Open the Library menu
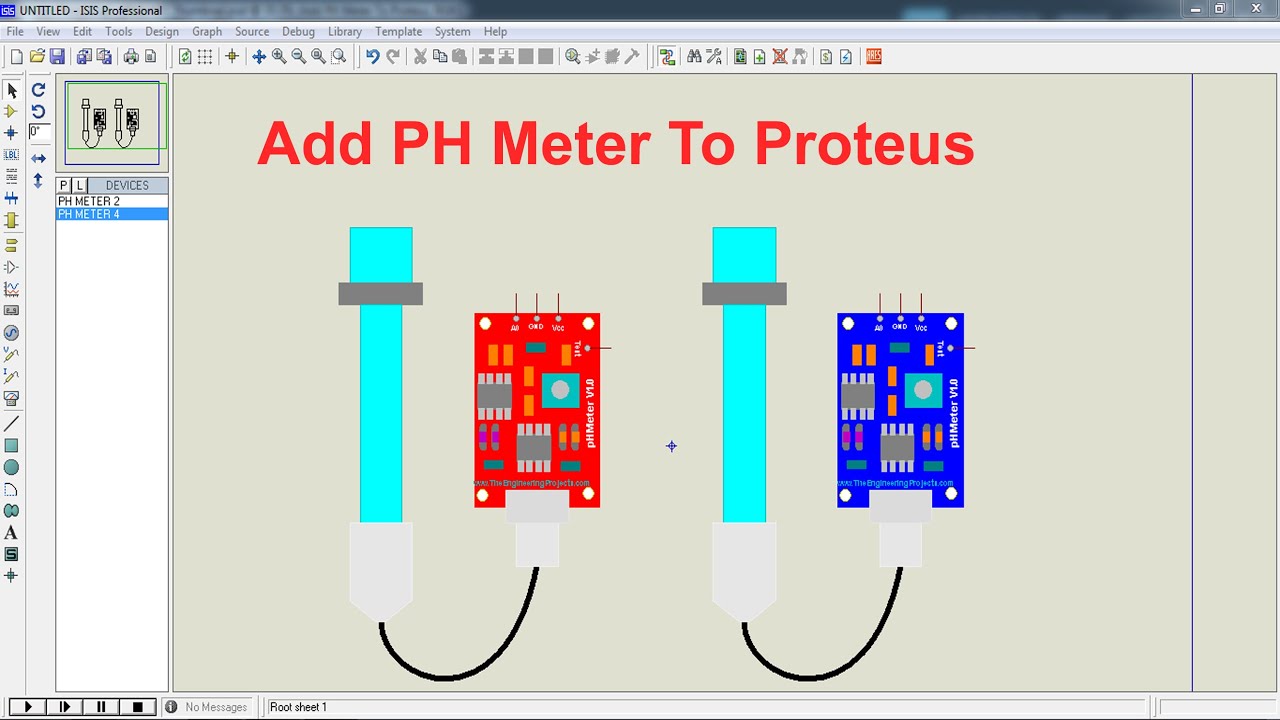Viewport: 1280px width, 720px height. click(345, 31)
